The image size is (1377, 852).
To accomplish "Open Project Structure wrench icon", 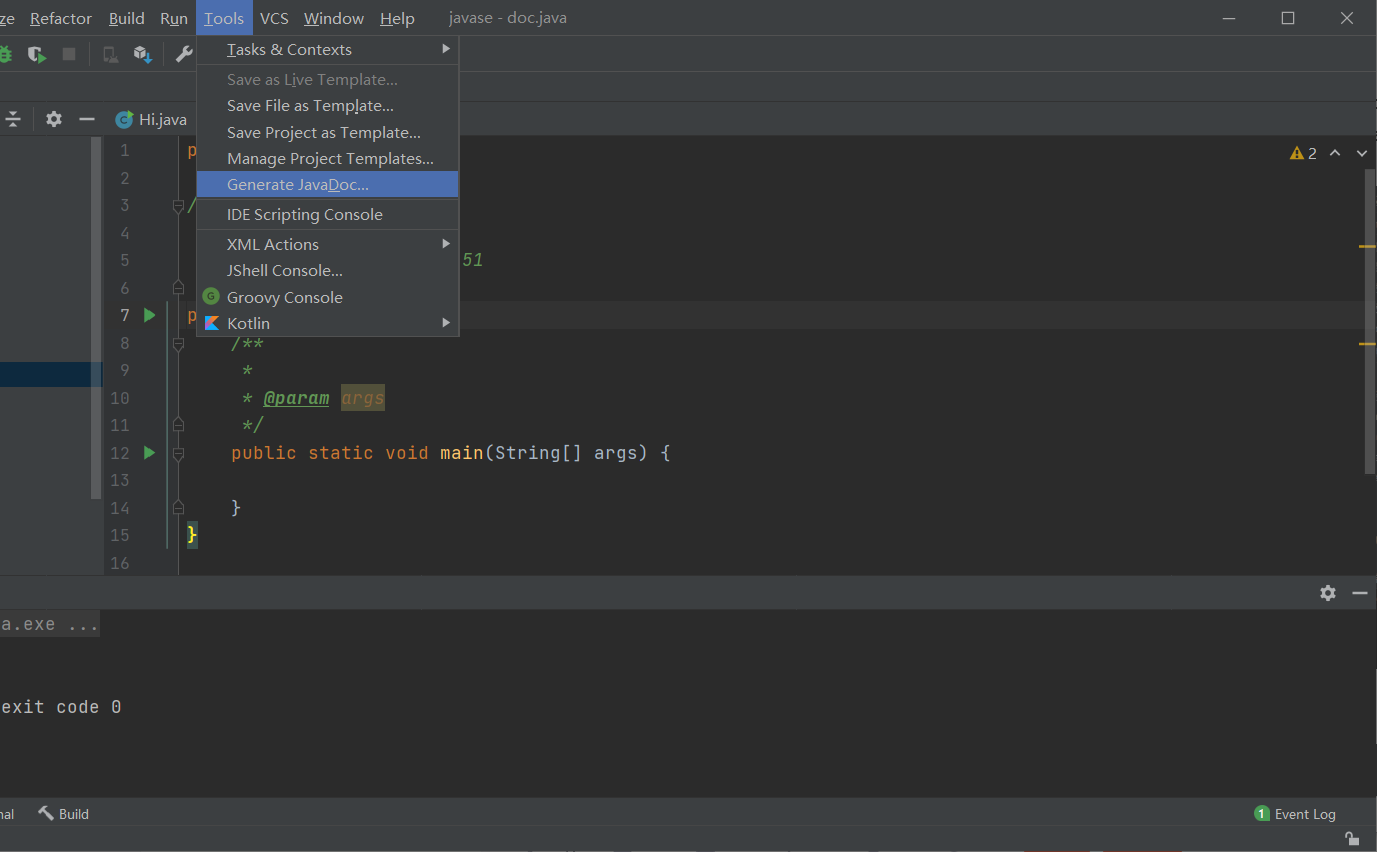I will (184, 54).
